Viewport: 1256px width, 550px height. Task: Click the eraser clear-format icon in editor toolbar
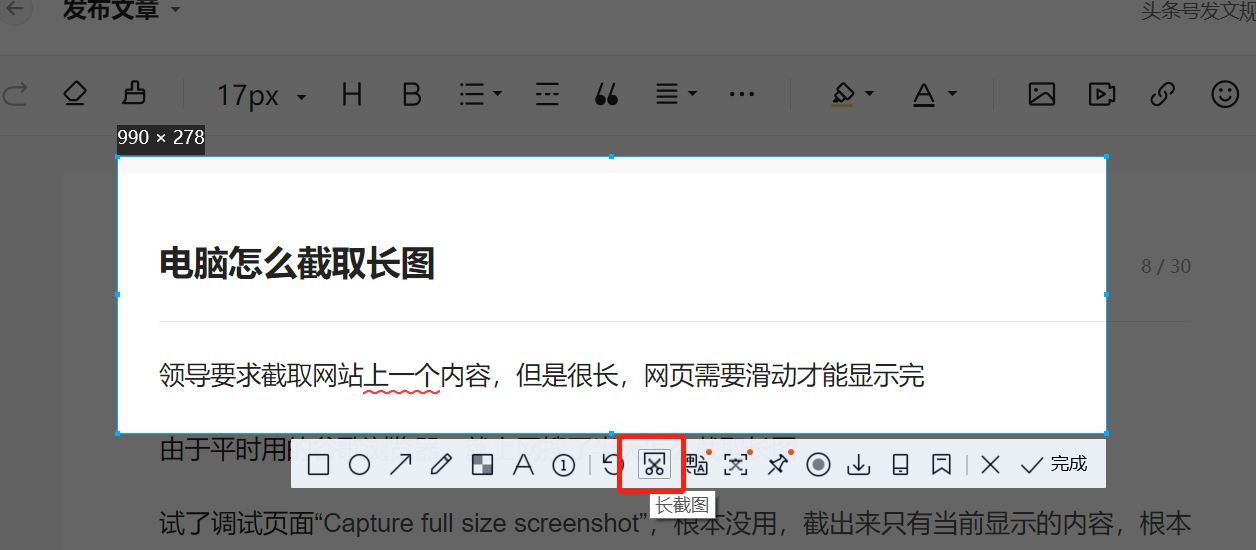[74, 95]
